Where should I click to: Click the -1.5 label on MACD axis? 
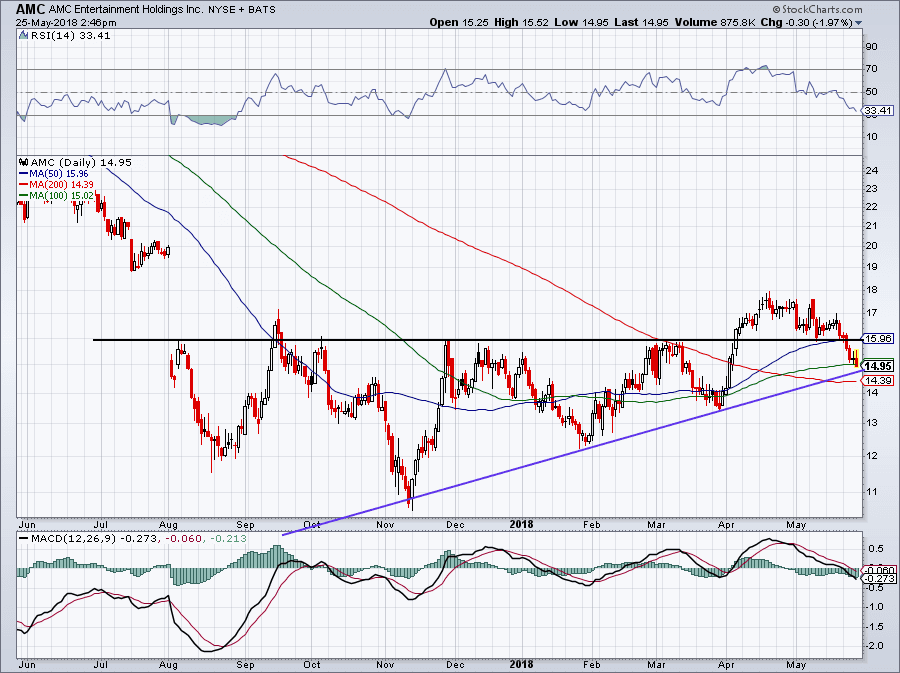tap(875, 627)
